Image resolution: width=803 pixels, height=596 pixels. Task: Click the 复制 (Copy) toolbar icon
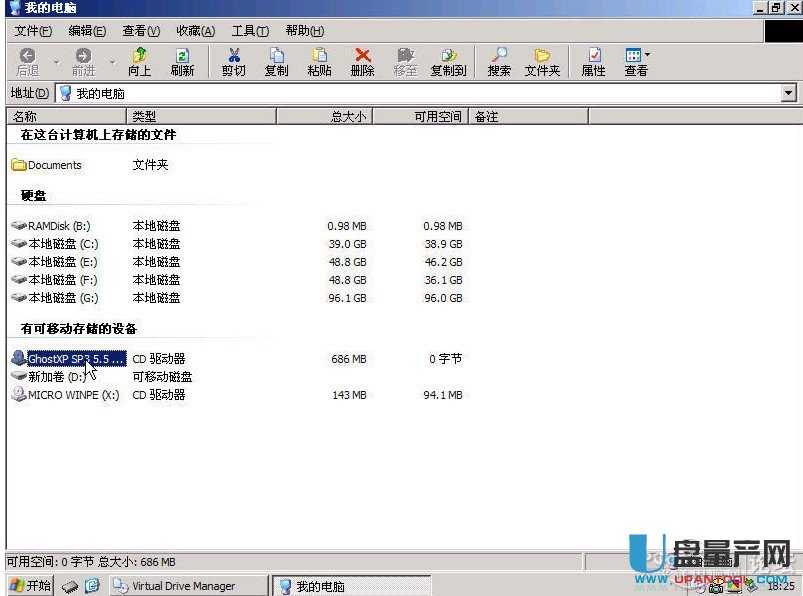[x=276, y=61]
